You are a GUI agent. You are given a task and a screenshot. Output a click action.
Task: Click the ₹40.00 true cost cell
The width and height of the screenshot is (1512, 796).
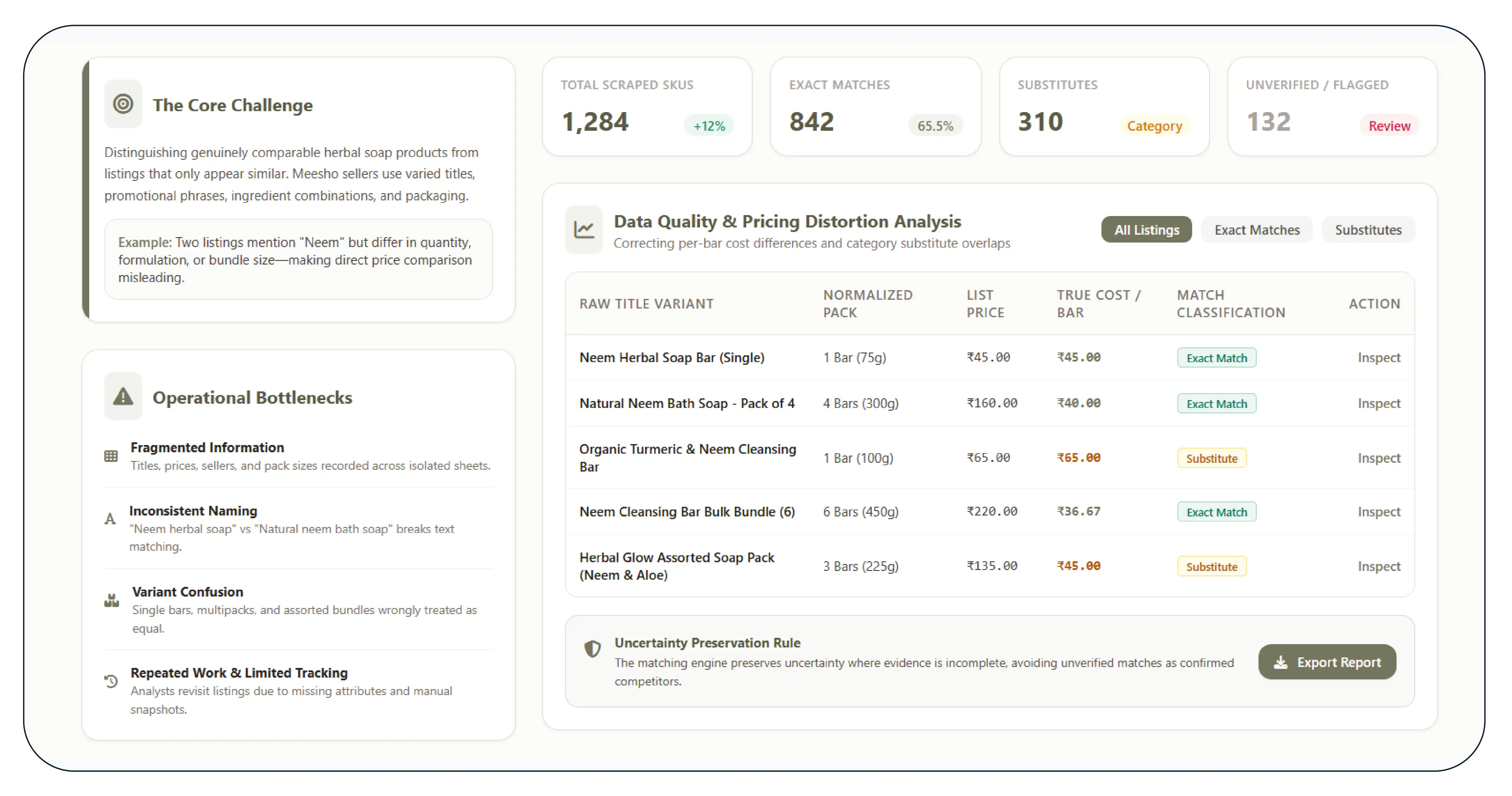(1079, 403)
